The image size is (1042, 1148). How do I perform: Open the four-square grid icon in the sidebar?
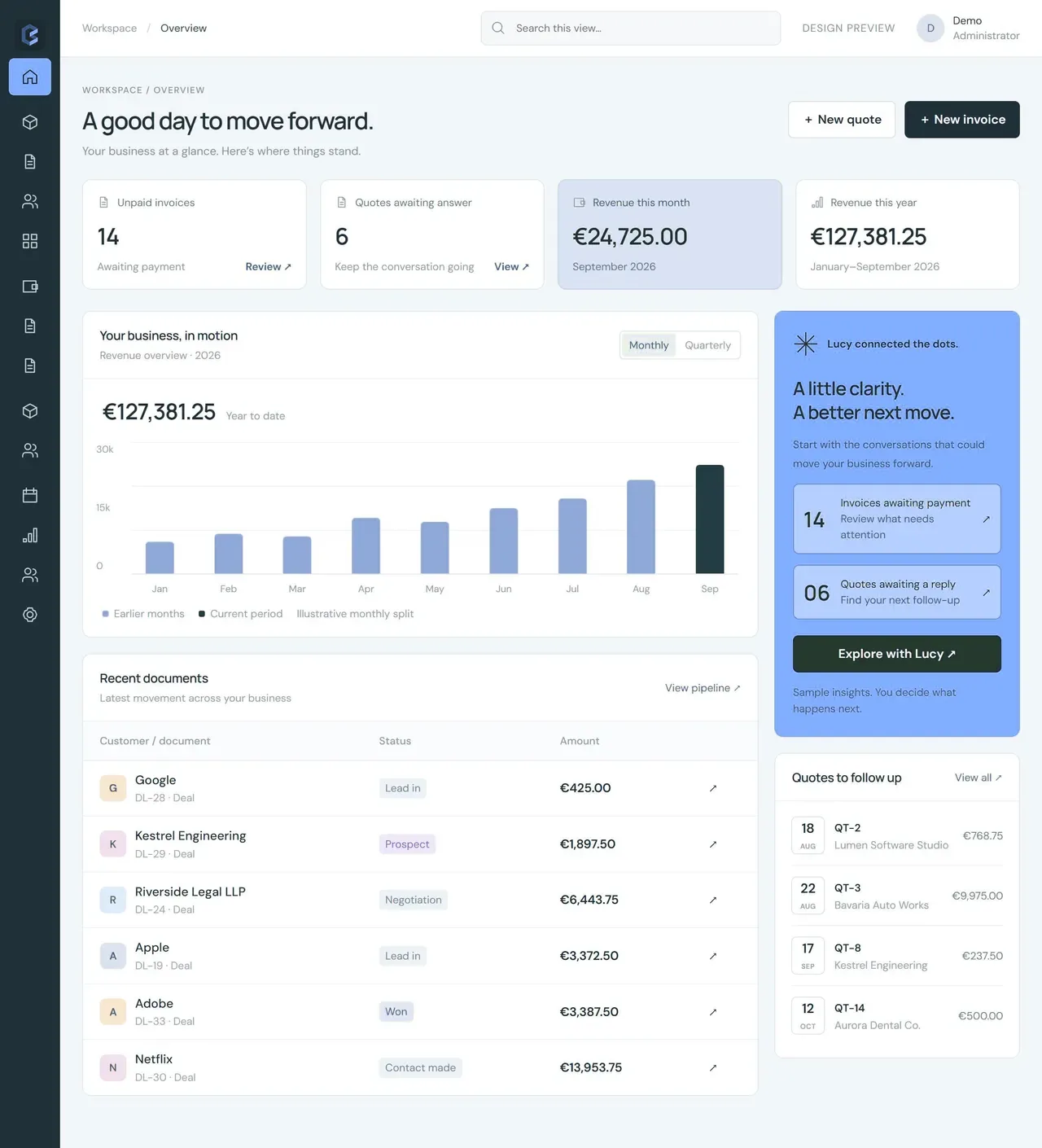click(30, 241)
